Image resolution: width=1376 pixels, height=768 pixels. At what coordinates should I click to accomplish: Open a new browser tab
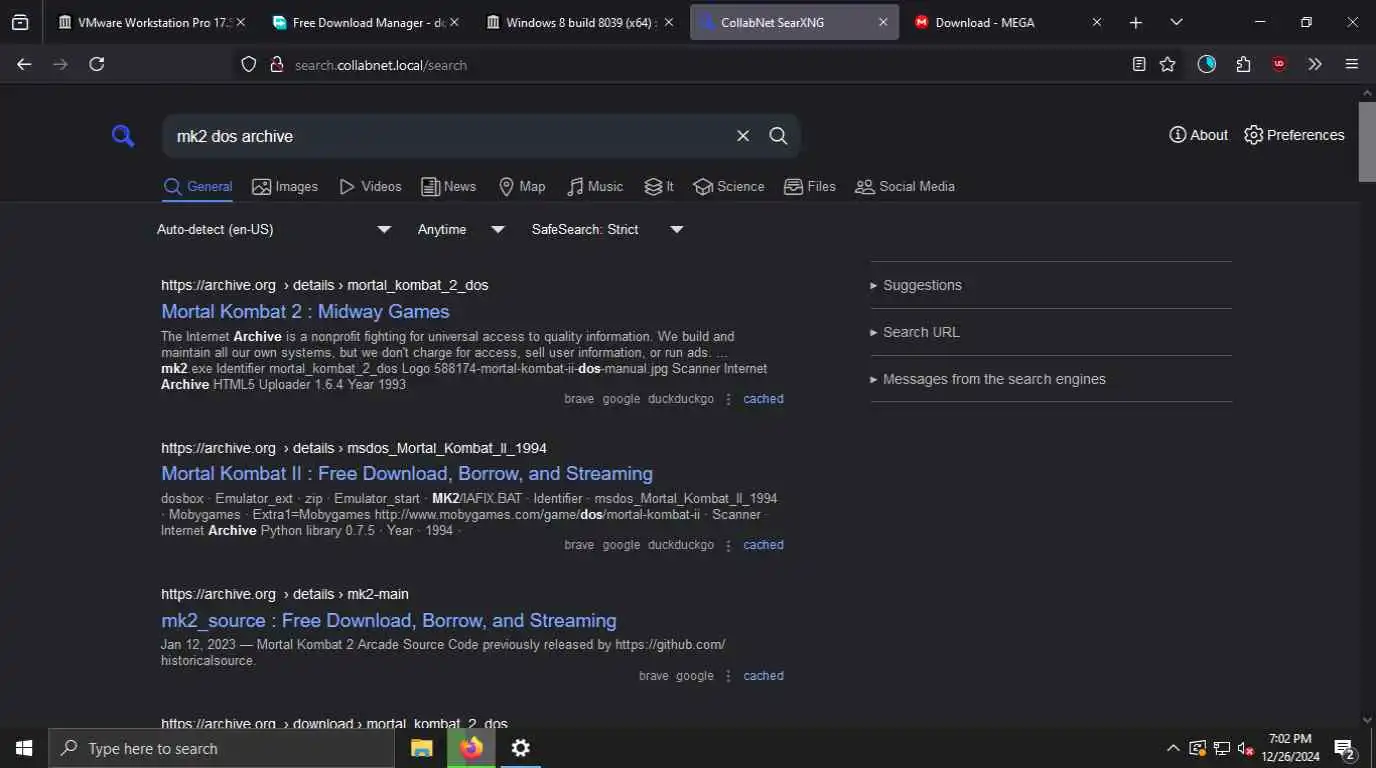[1136, 22]
